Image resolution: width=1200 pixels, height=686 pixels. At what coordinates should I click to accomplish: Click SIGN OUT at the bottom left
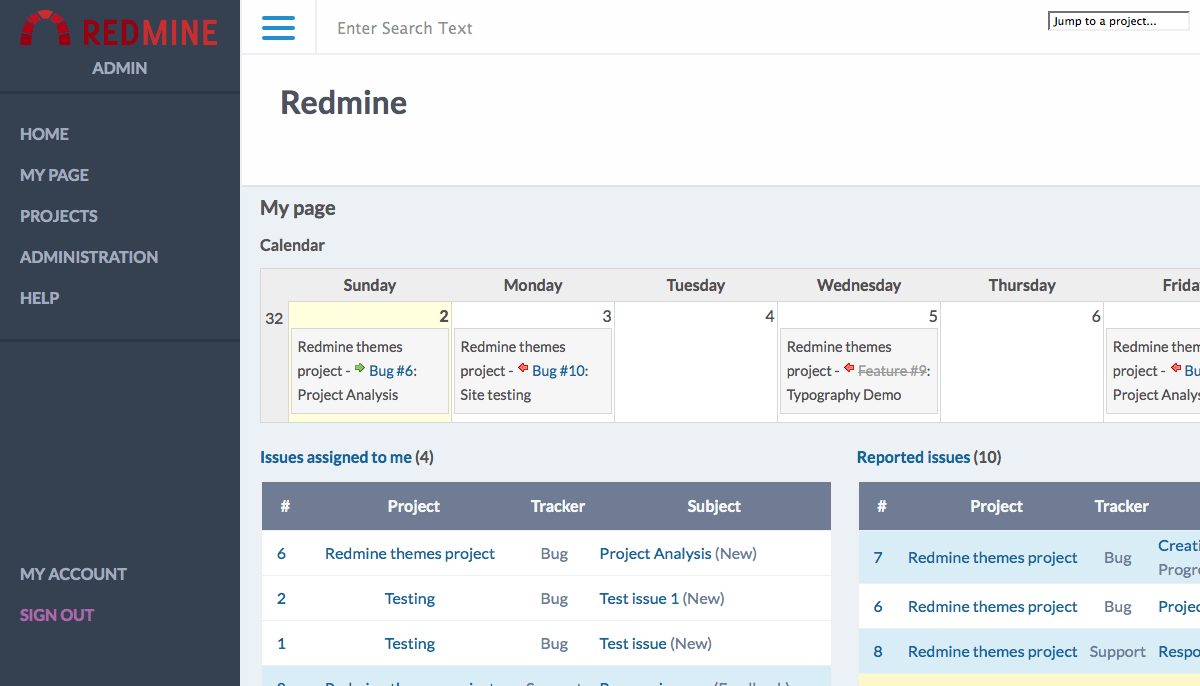[x=56, y=615]
